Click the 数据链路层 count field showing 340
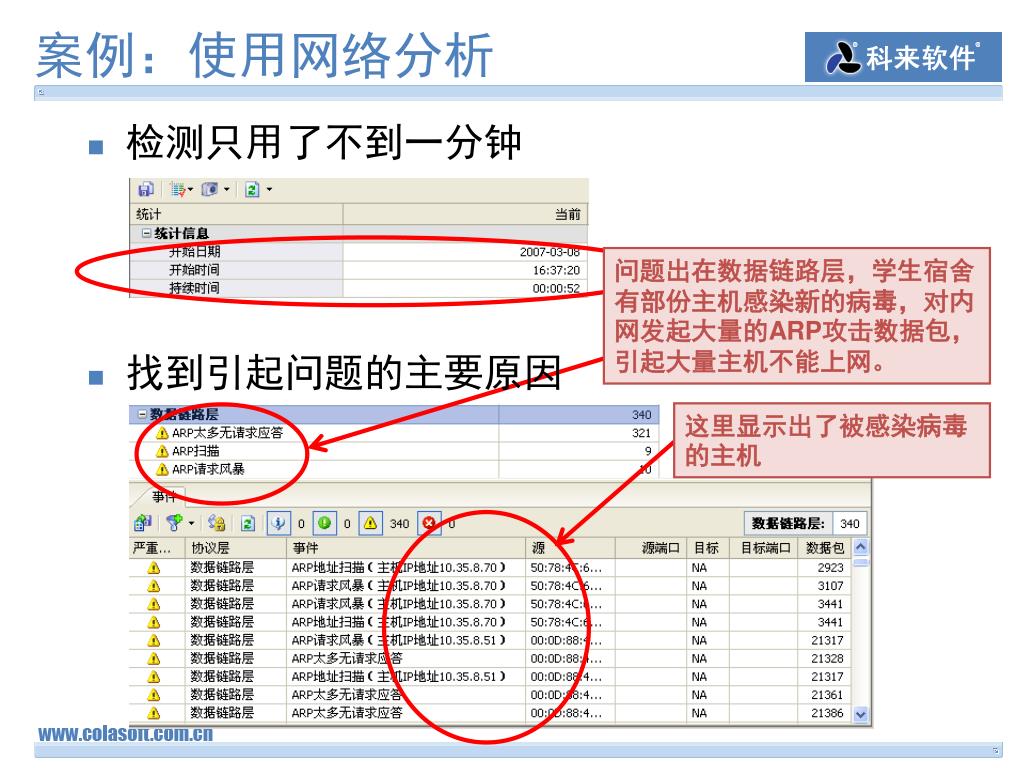Image resolution: width=1024 pixels, height=768 pixels. click(850, 523)
